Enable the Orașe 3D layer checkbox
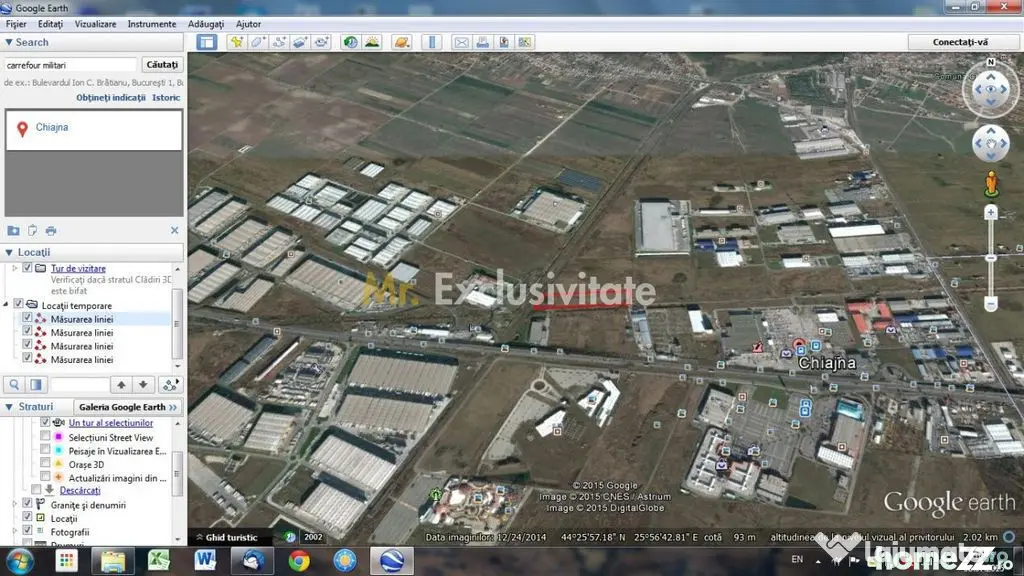The height and width of the screenshot is (576, 1024). [45, 464]
